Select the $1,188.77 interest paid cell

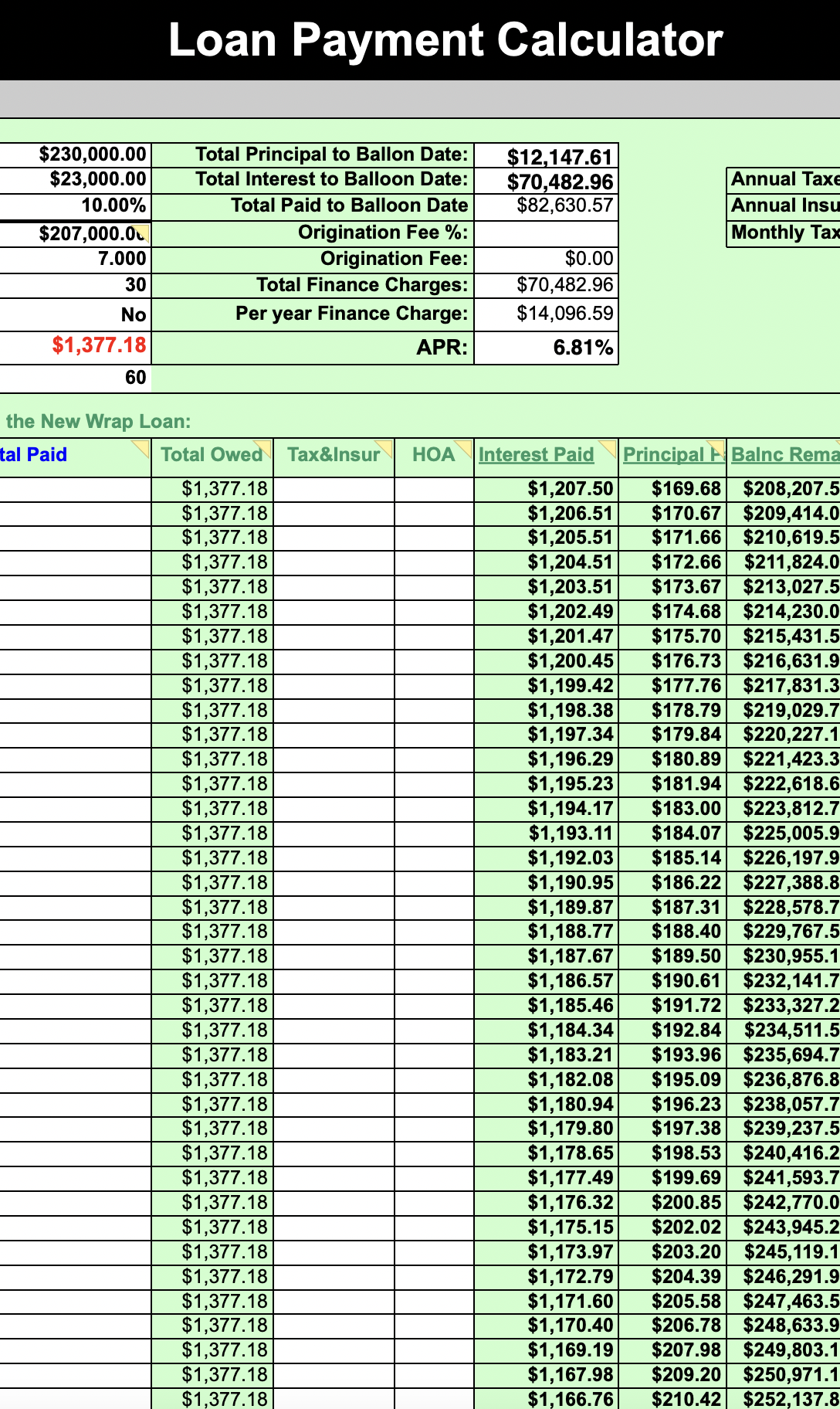pos(547,932)
